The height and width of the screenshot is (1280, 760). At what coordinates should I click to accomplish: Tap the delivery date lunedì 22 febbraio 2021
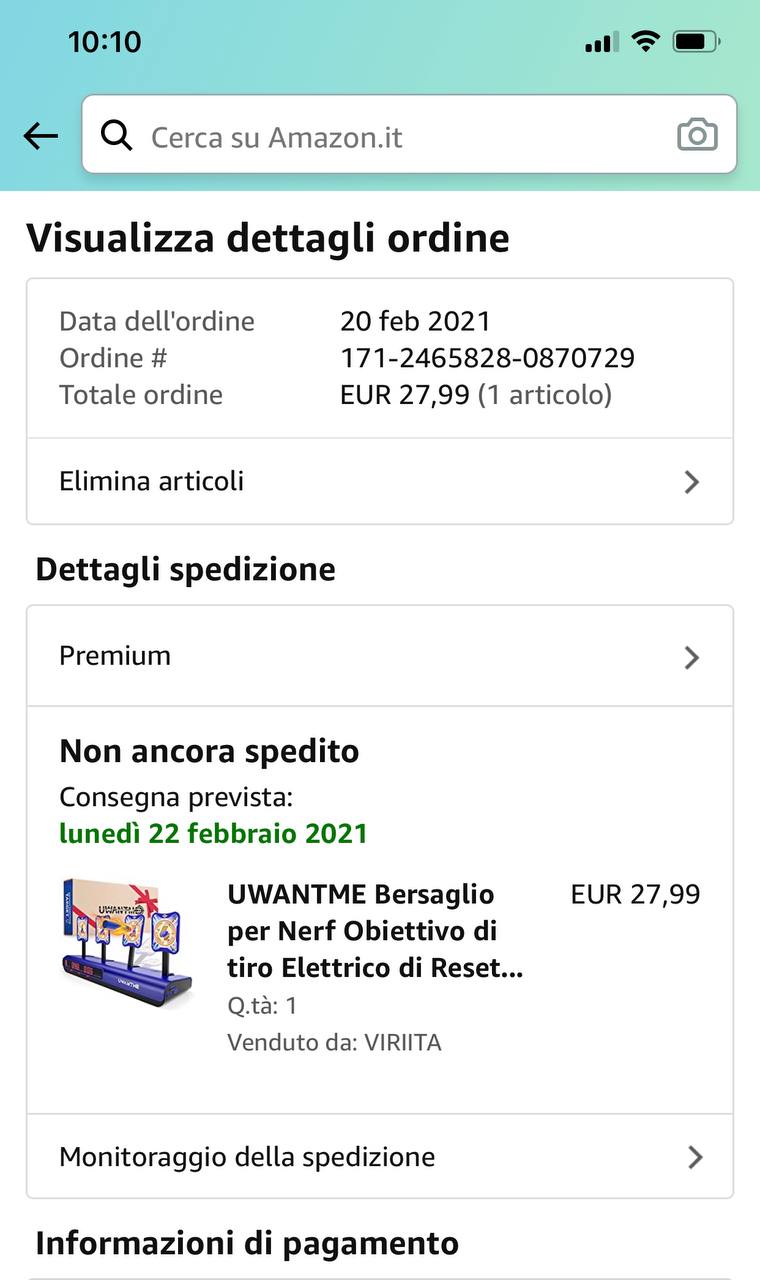pos(213,833)
